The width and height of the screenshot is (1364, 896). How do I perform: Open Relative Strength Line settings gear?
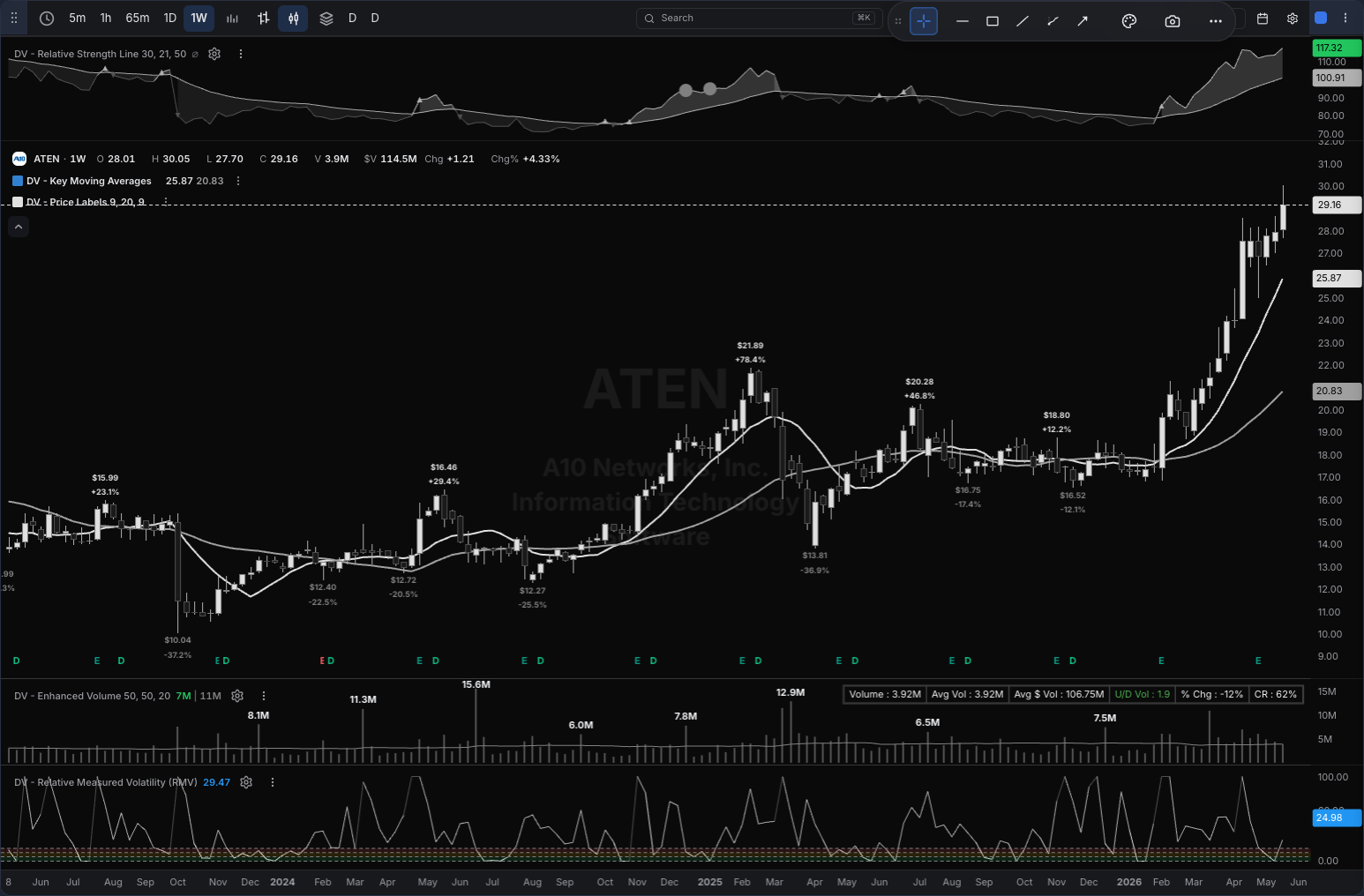214,54
